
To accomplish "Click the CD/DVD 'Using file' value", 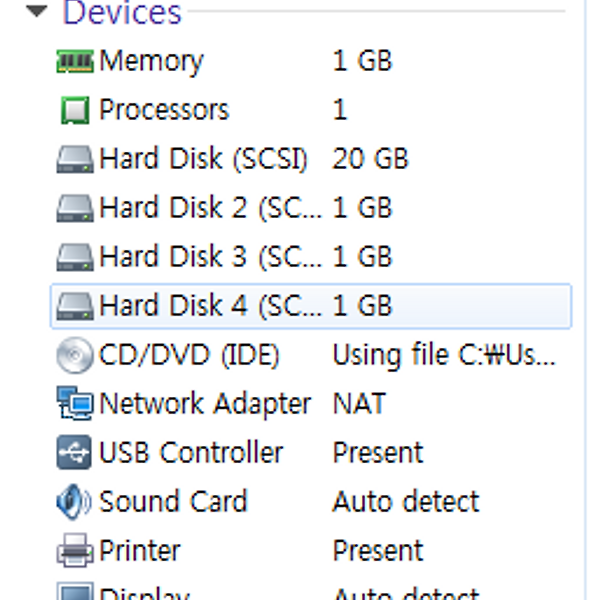I will pyautogui.click(x=444, y=355).
